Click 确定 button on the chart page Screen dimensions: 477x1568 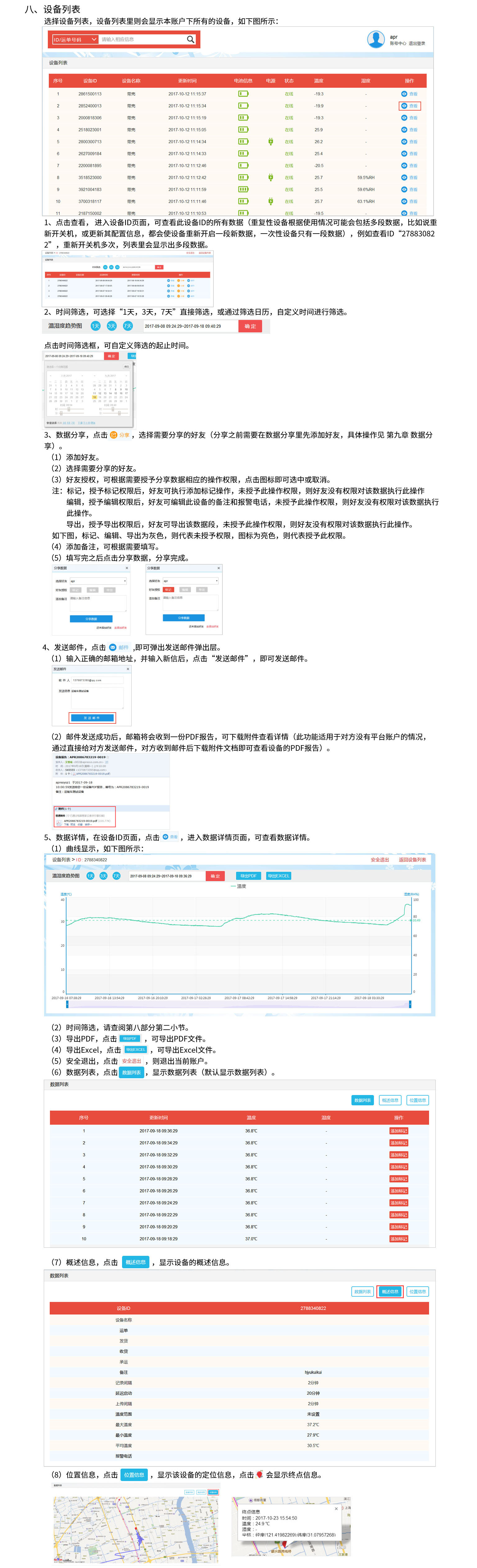tap(216, 876)
